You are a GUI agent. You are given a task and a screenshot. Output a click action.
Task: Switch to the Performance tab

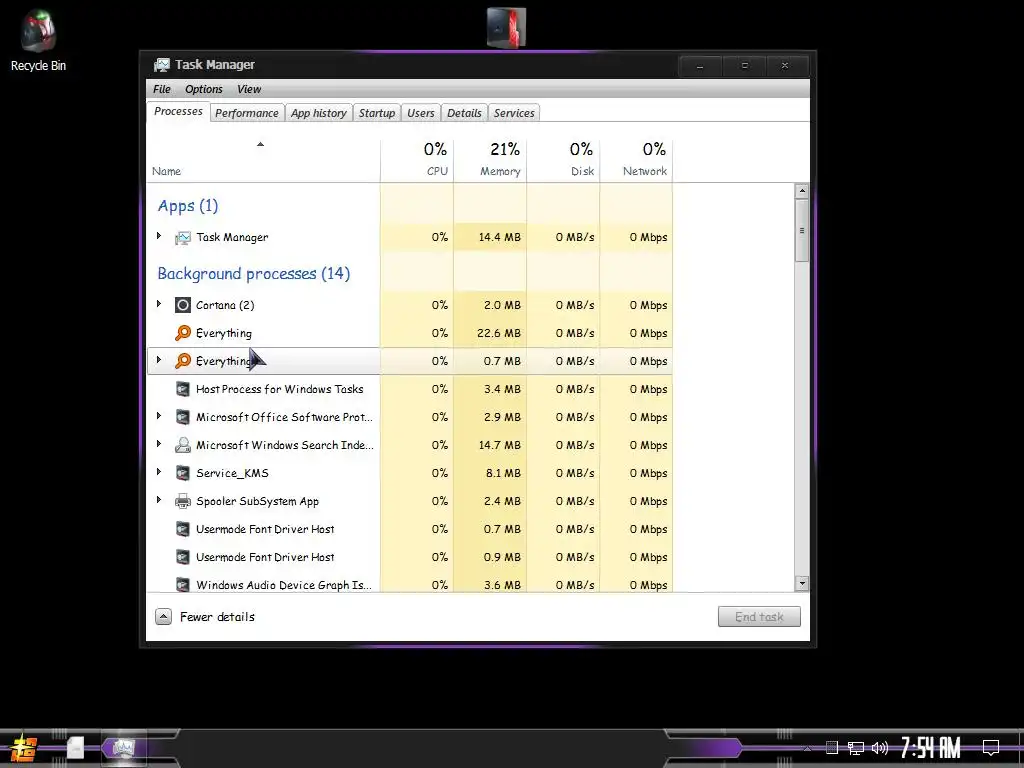(247, 113)
